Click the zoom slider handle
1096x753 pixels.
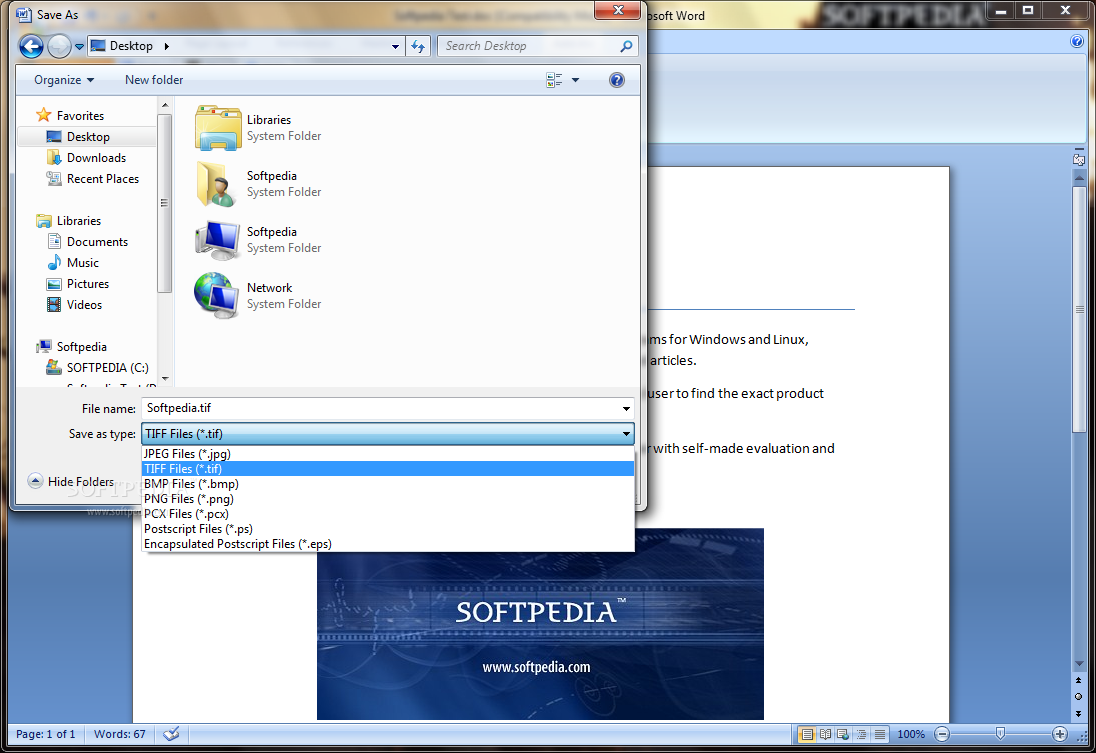coord(1000,733)
